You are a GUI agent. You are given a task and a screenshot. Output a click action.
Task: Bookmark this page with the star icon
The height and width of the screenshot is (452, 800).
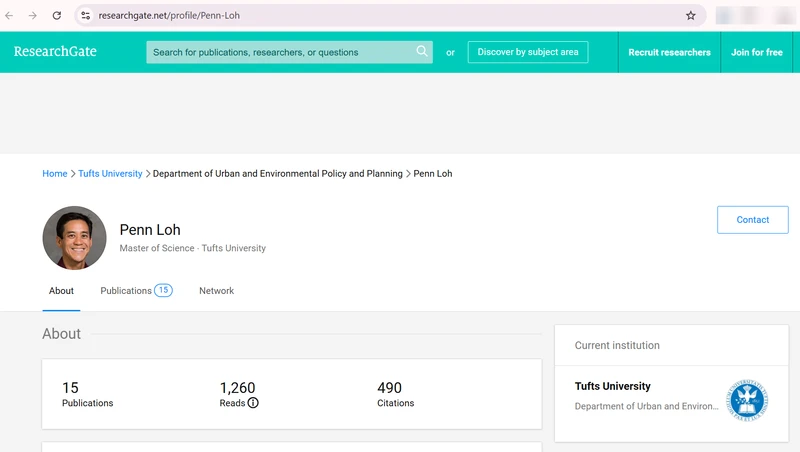coord(690,15)
